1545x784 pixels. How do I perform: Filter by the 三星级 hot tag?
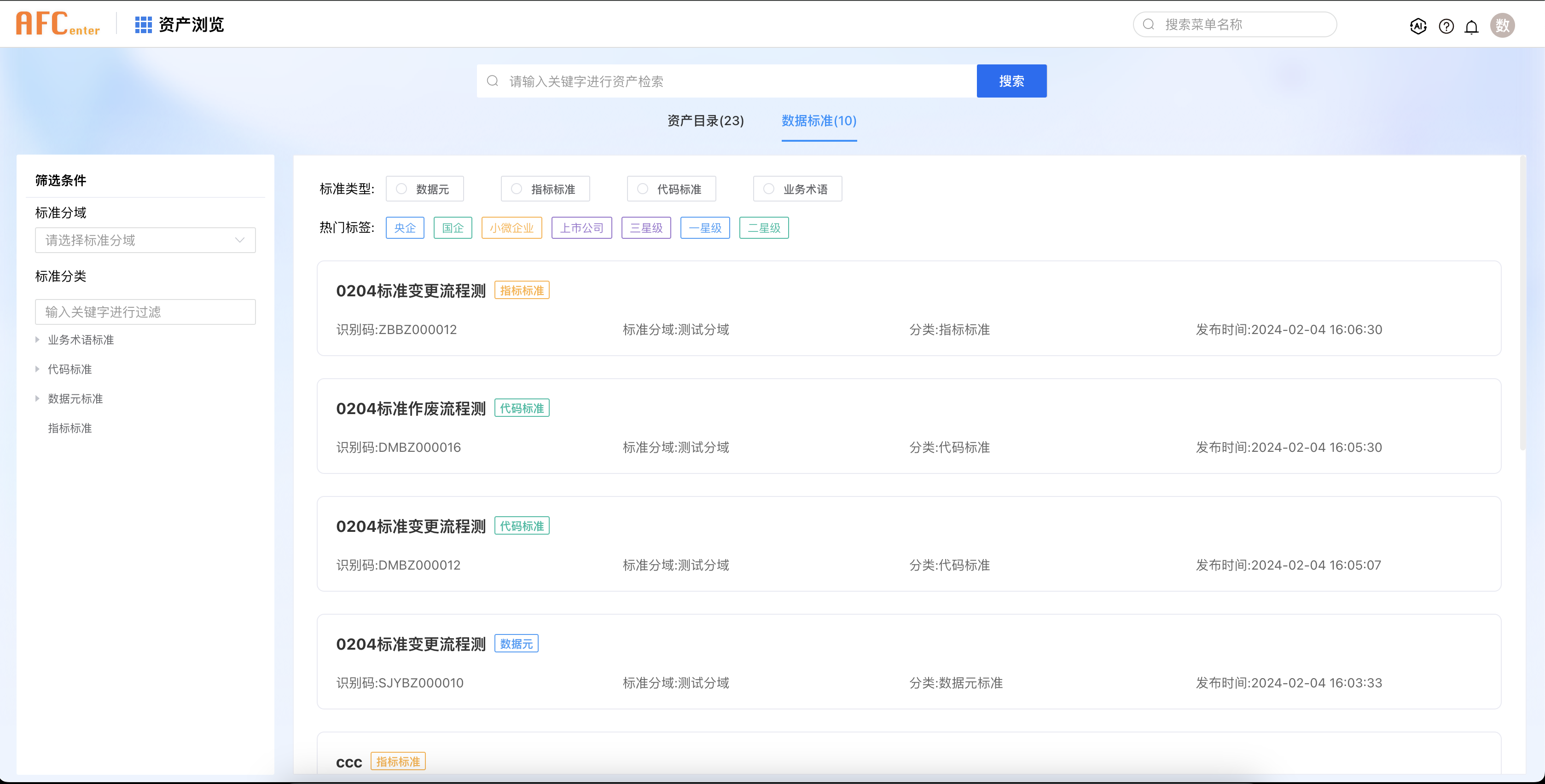click(x=646, y=228)
